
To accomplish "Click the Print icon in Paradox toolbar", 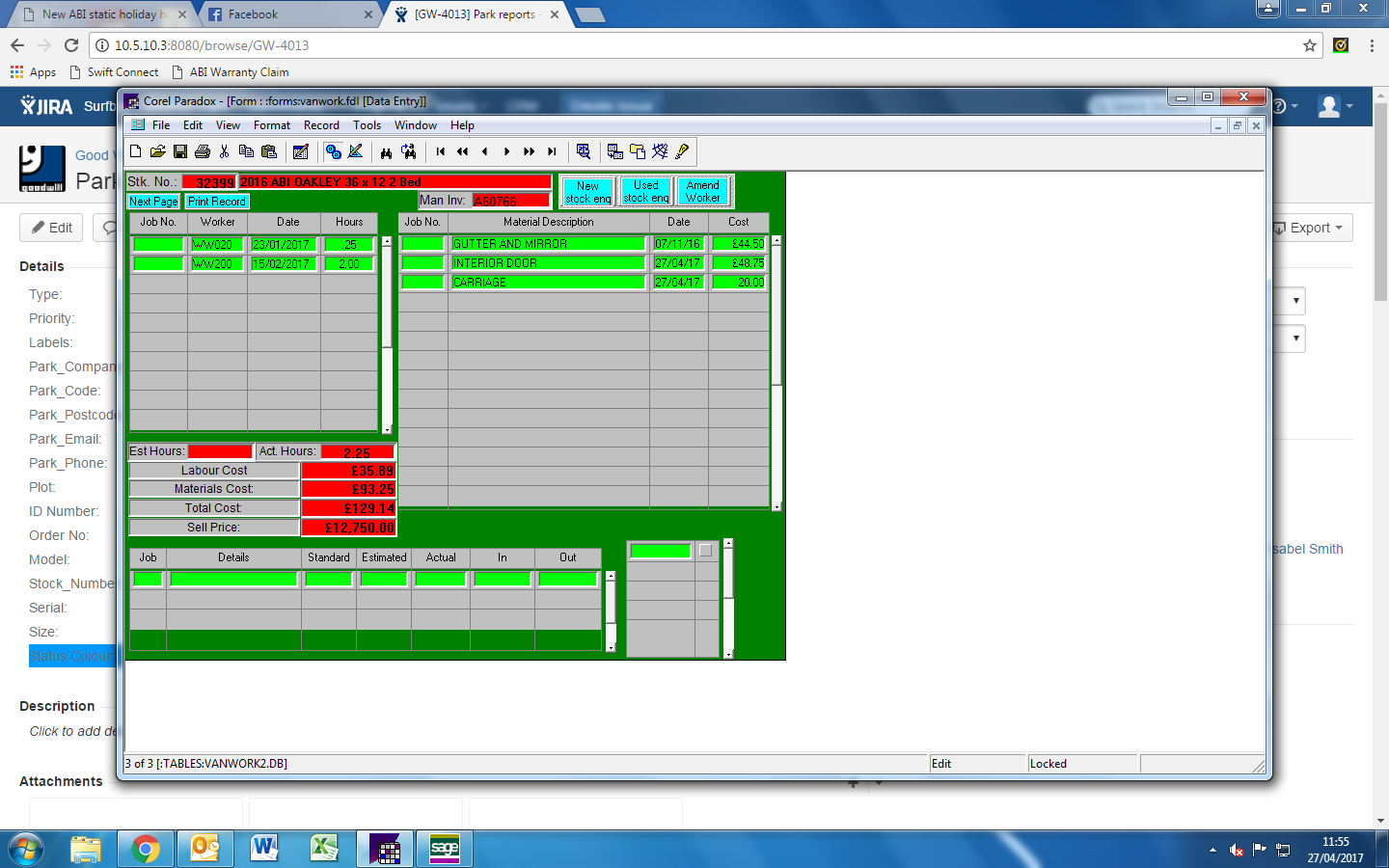I will coord(203,151).
